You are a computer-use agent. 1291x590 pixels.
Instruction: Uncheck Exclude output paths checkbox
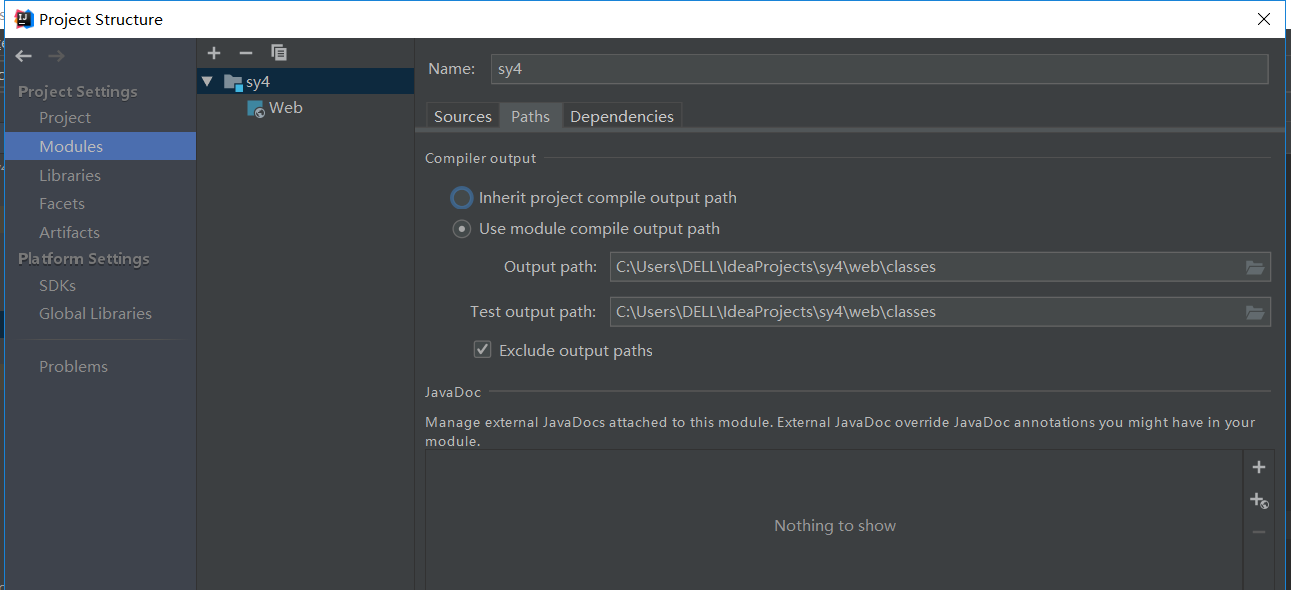[483, 350]
